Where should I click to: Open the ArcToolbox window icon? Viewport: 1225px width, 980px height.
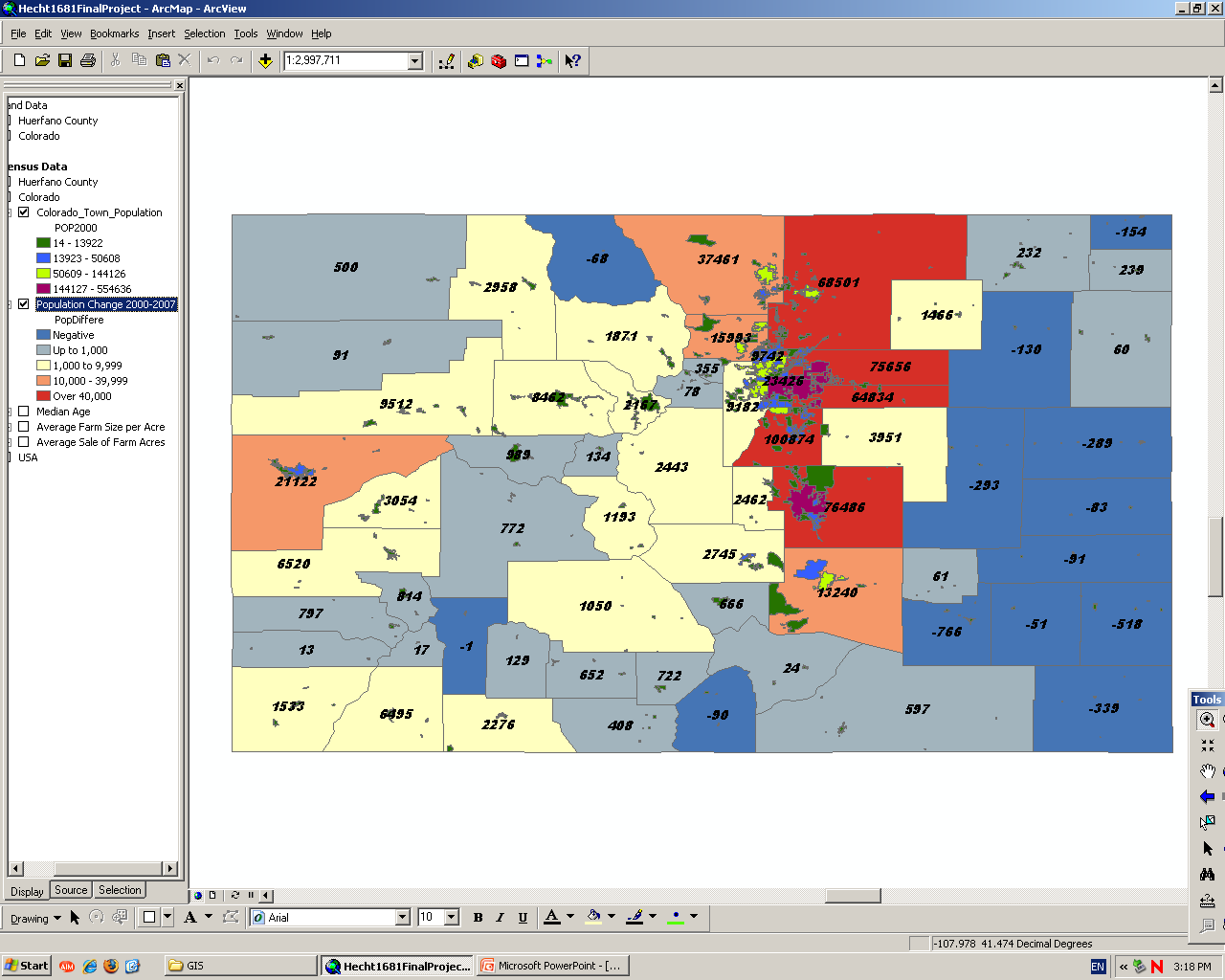point(499,60)
